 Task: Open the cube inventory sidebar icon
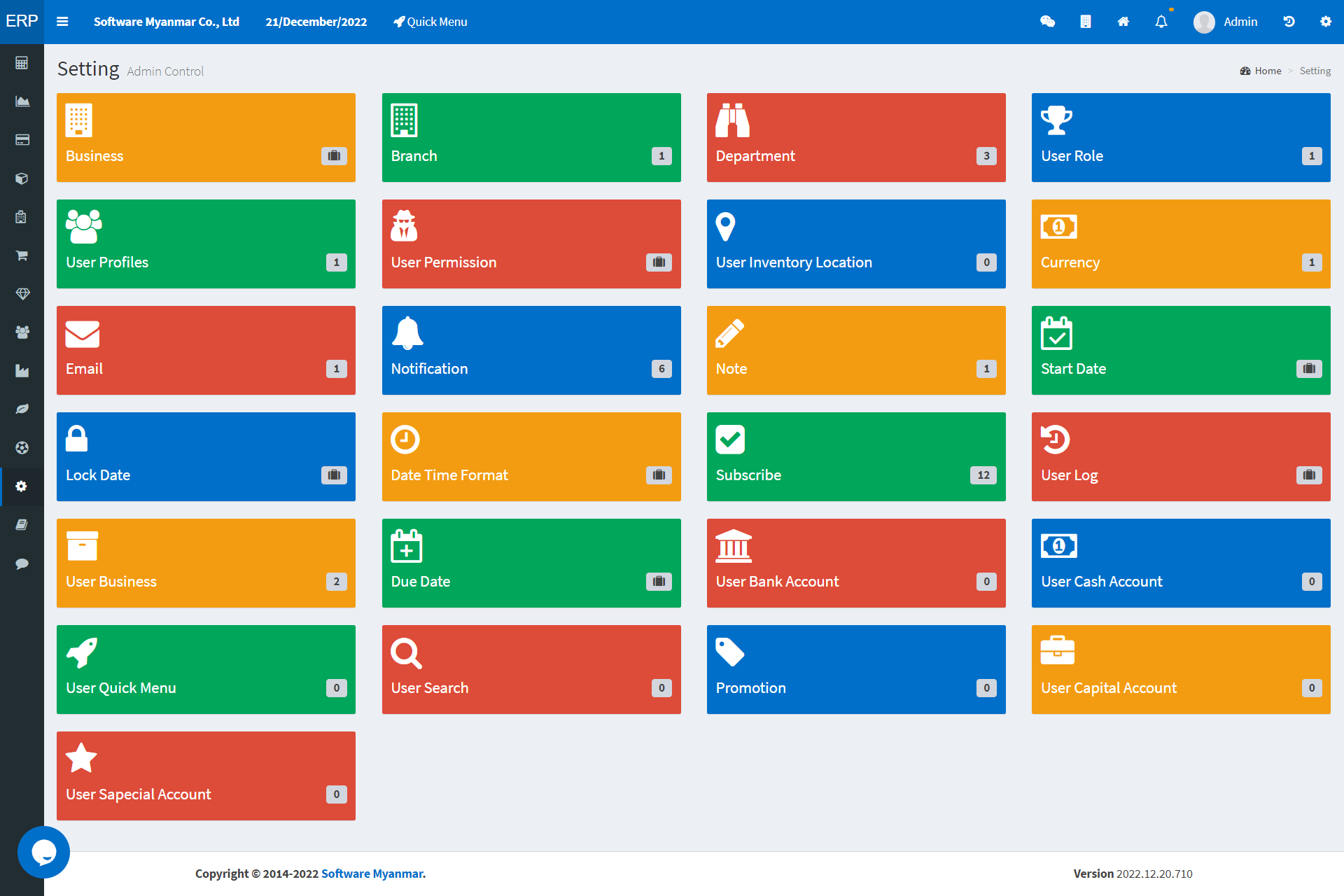tap(22, 178)
